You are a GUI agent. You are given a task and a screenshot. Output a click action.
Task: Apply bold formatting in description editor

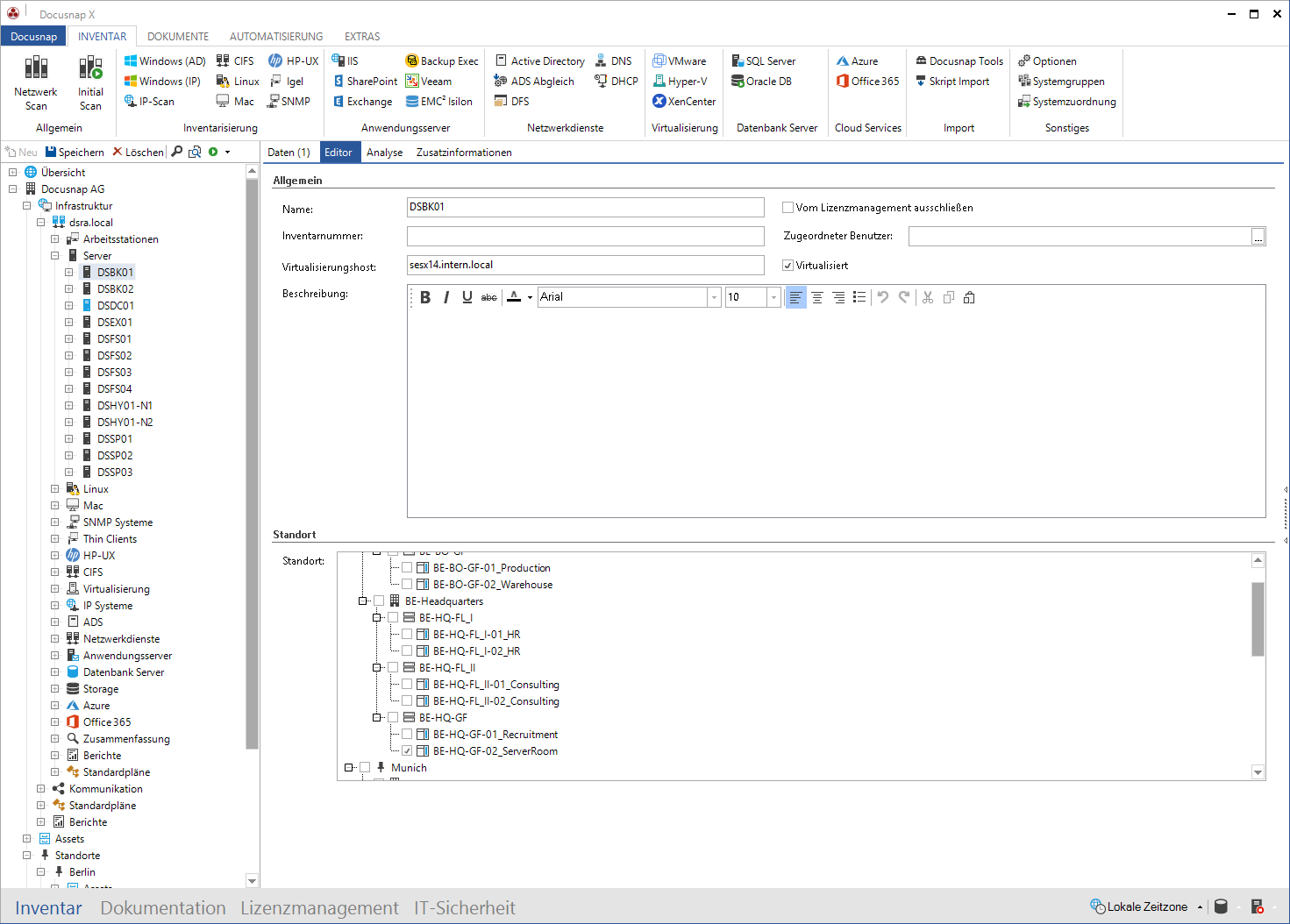coord(425,297)
